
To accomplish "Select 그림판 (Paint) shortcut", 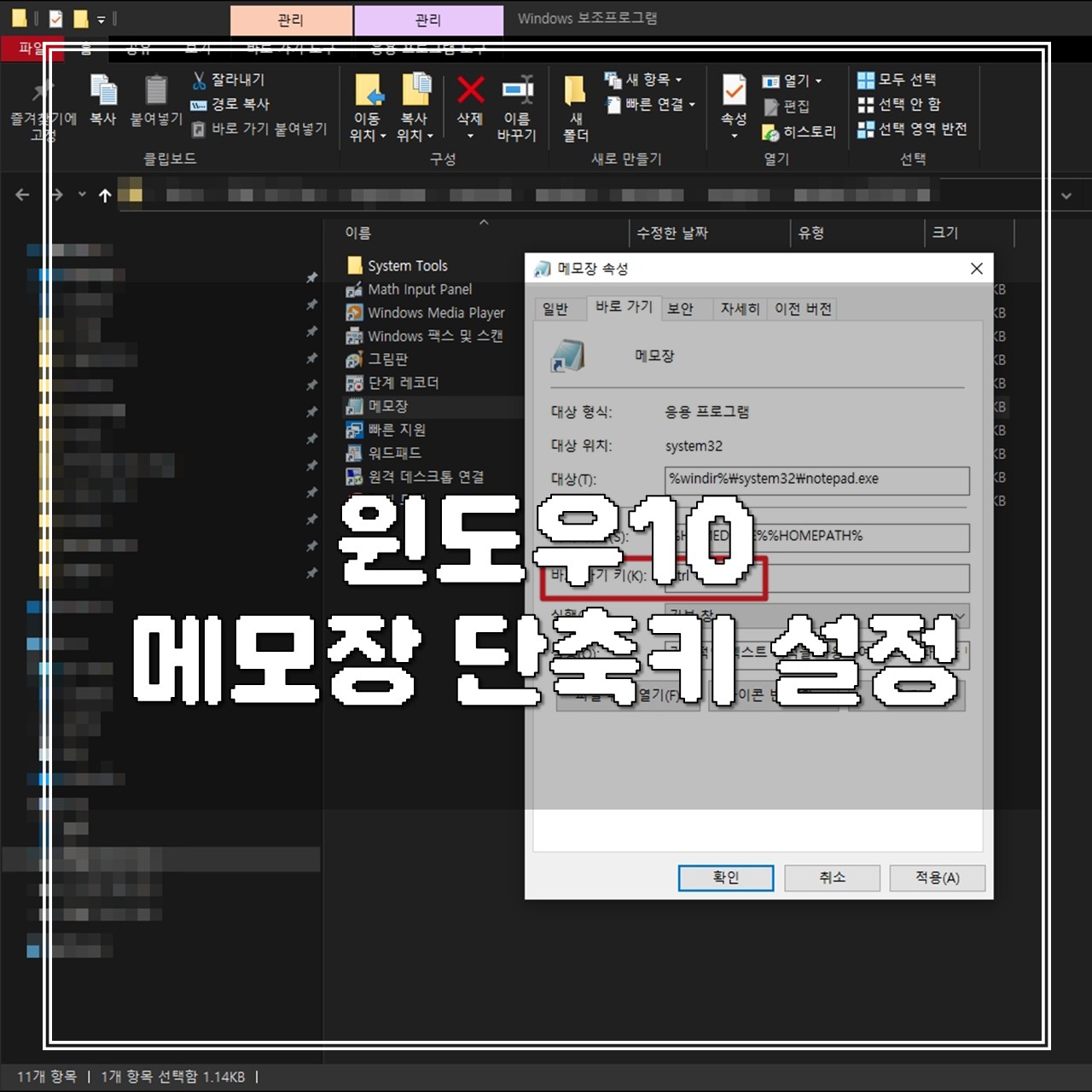I will (x=376, y=359).
